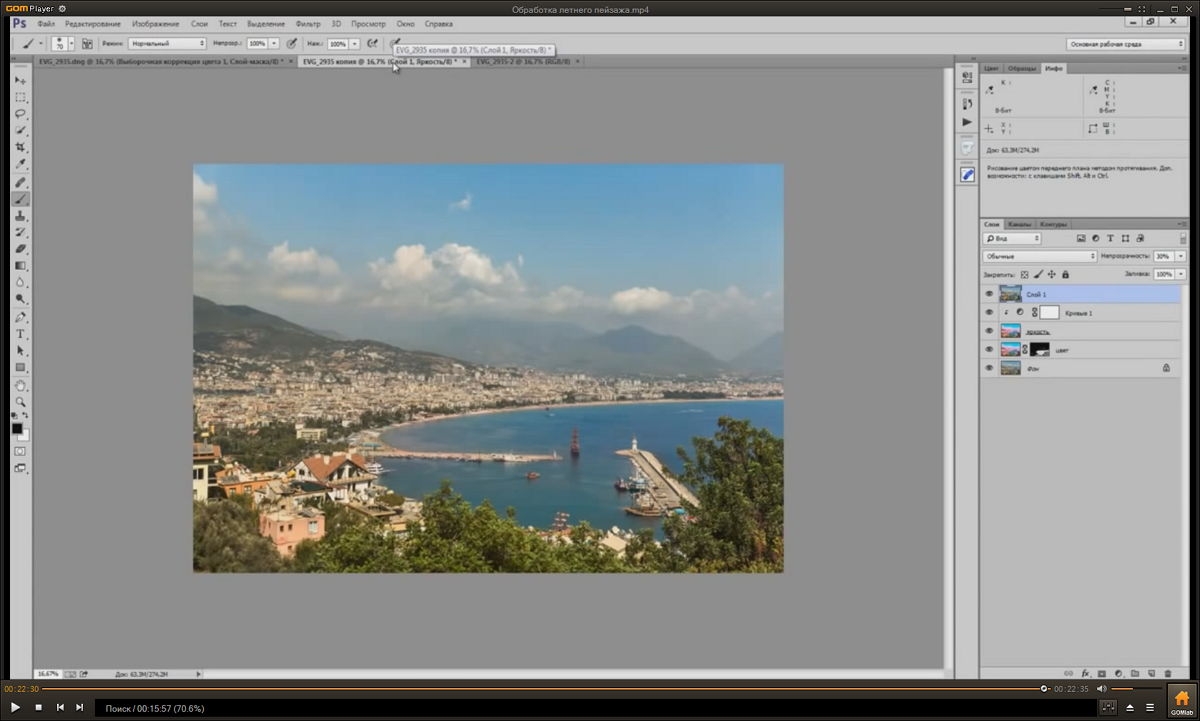Toggle pressure for opacity icon
This screenshot has height=721, width=1200.
[x=292, y=44]
